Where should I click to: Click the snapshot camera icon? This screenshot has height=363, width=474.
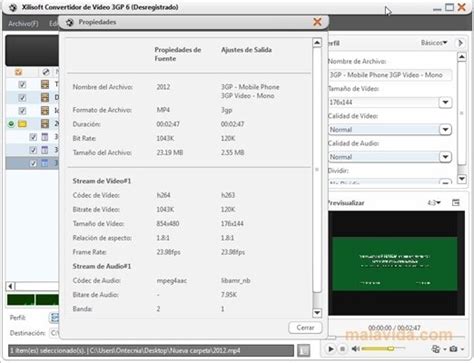[453, 349]
